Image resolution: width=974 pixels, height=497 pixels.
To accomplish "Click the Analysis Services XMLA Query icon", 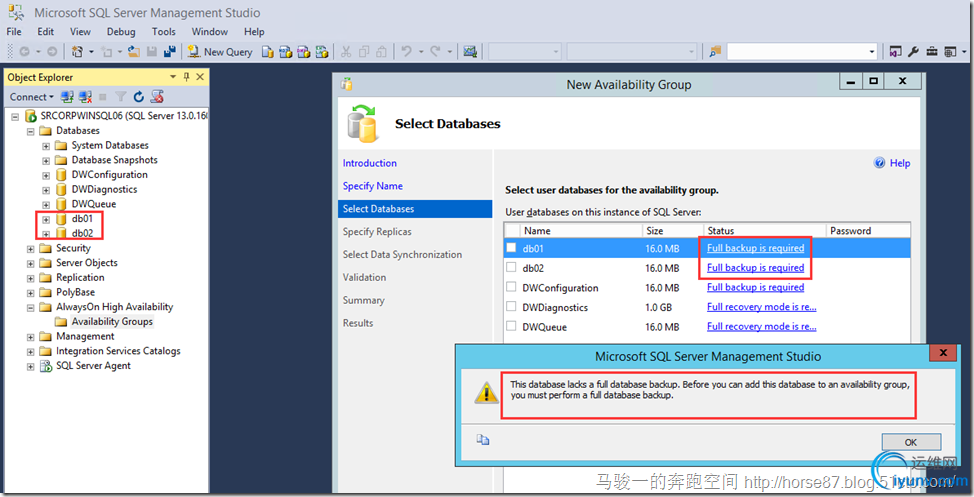I will pyautogui.click(x=322, y=52).
